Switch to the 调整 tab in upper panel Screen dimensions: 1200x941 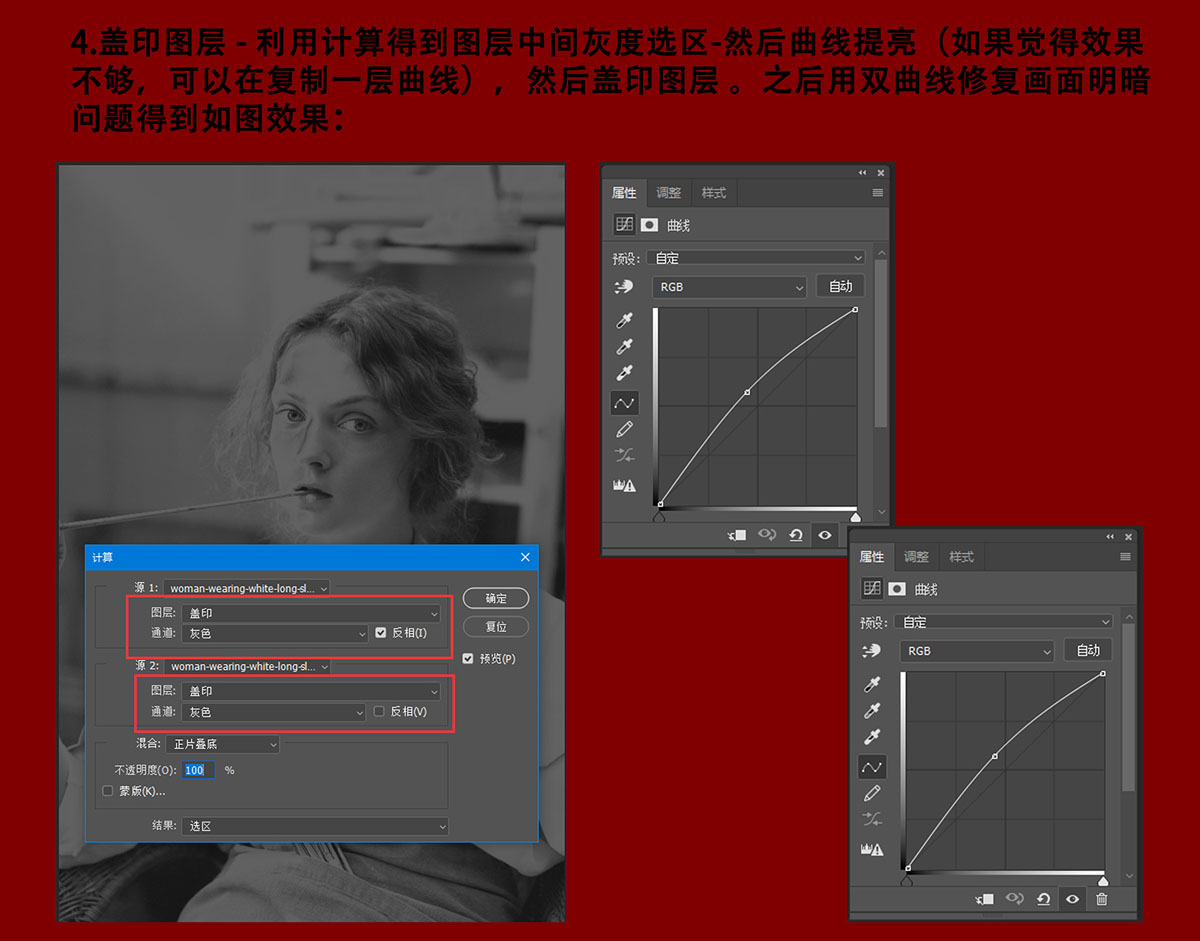669,193
